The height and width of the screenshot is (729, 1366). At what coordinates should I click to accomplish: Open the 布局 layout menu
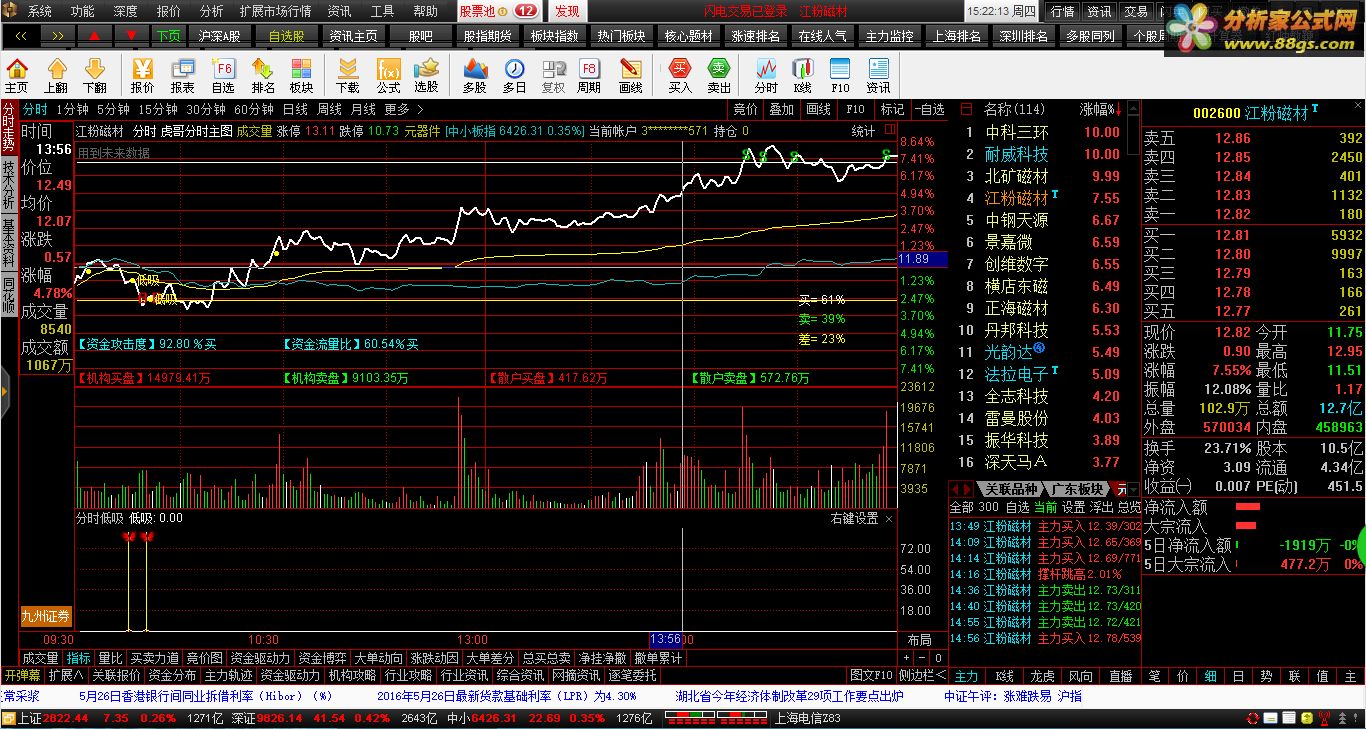click(x=919, y=639)
